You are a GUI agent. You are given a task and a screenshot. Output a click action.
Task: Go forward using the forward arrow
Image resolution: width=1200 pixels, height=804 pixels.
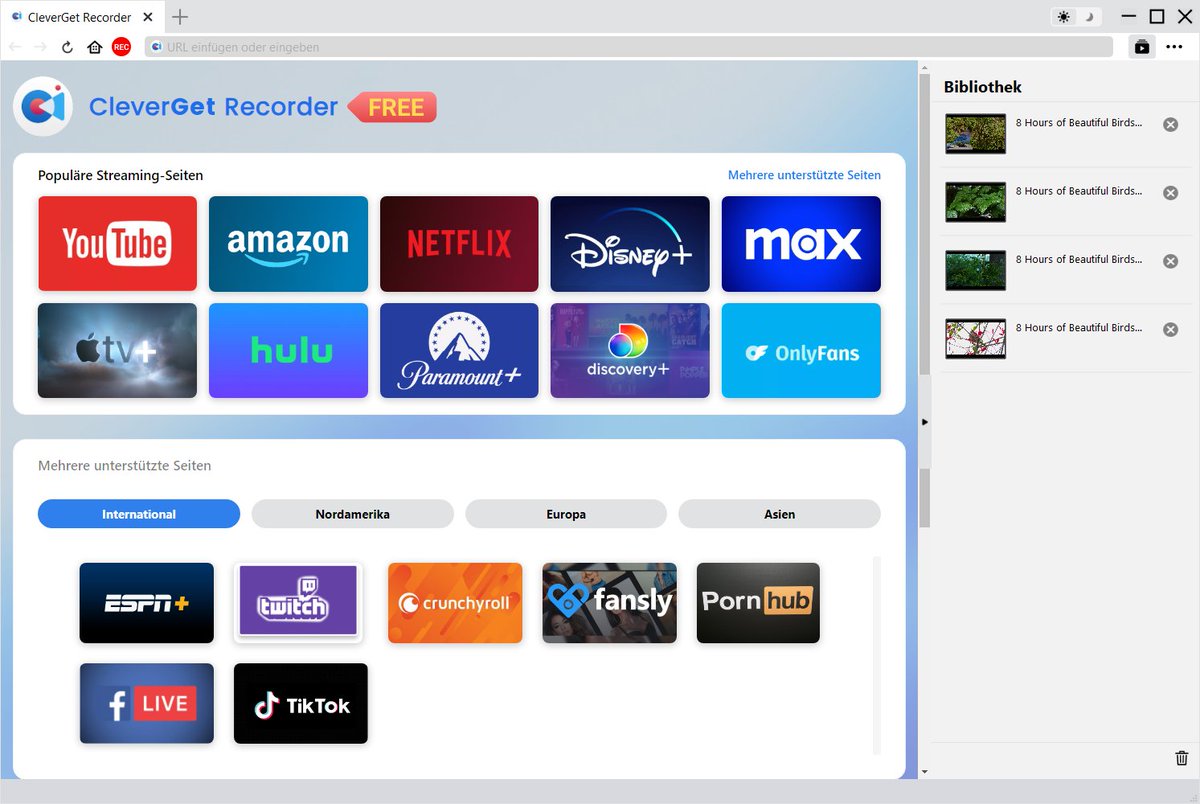41,47
